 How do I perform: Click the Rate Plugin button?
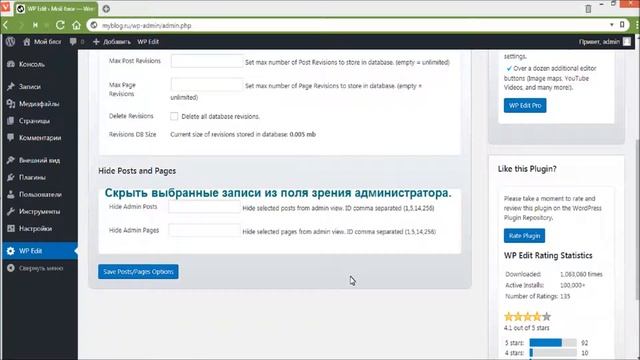[524, 236]
